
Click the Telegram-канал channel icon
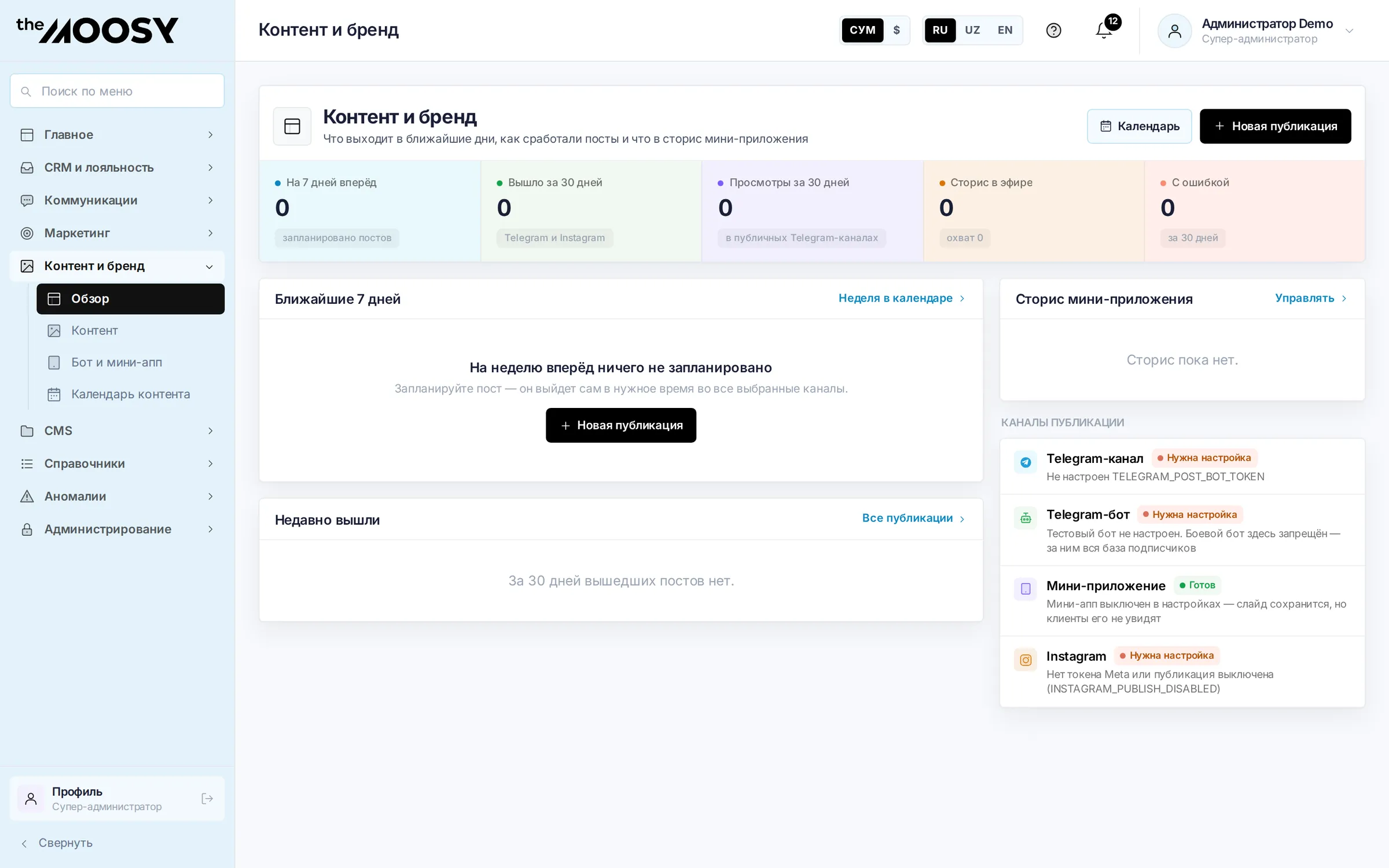(1026, 462)
